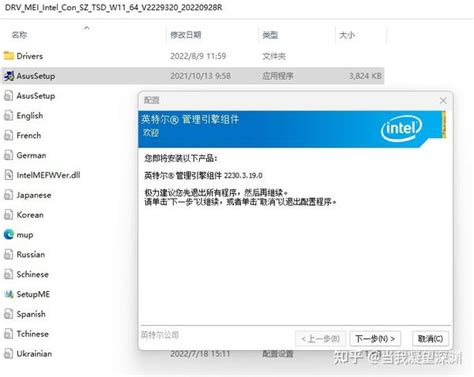Viewport: 474px width, 377px height.
Task: Select the SetupME application icon
Action: 9,294
